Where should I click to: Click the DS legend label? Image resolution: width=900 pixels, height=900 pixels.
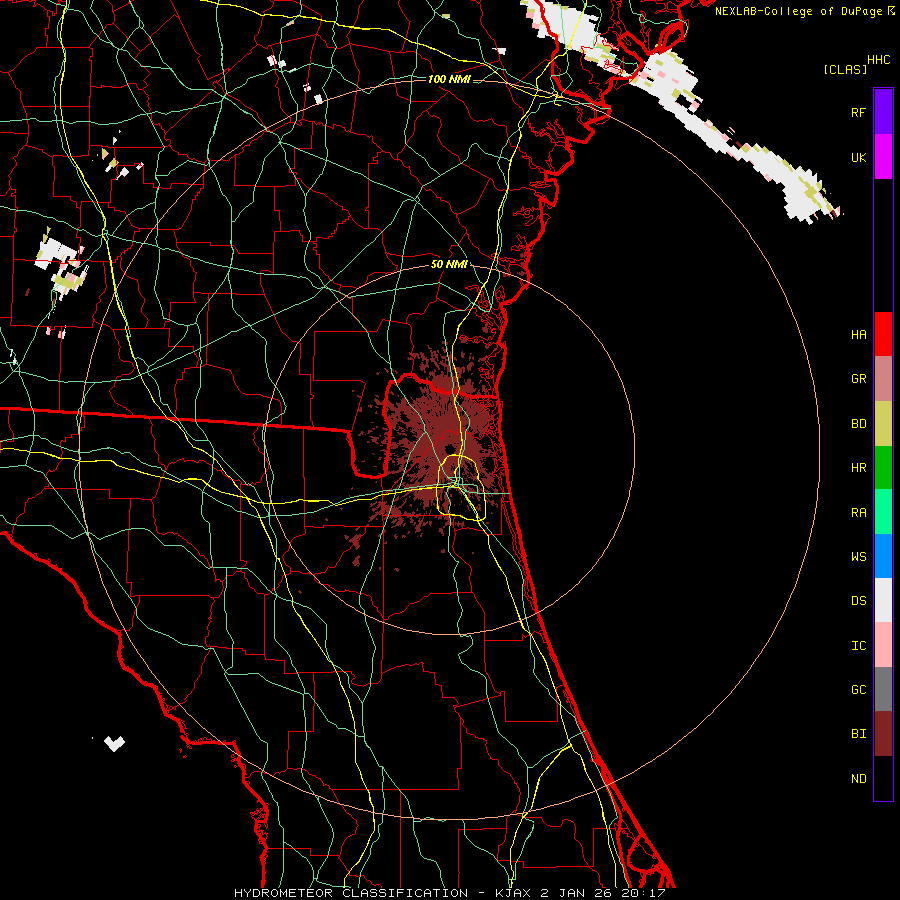(858, 600)
